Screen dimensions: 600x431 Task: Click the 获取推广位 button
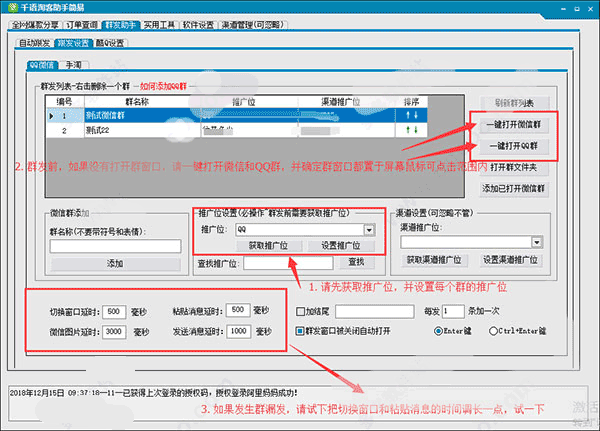(x=269, y=246)
